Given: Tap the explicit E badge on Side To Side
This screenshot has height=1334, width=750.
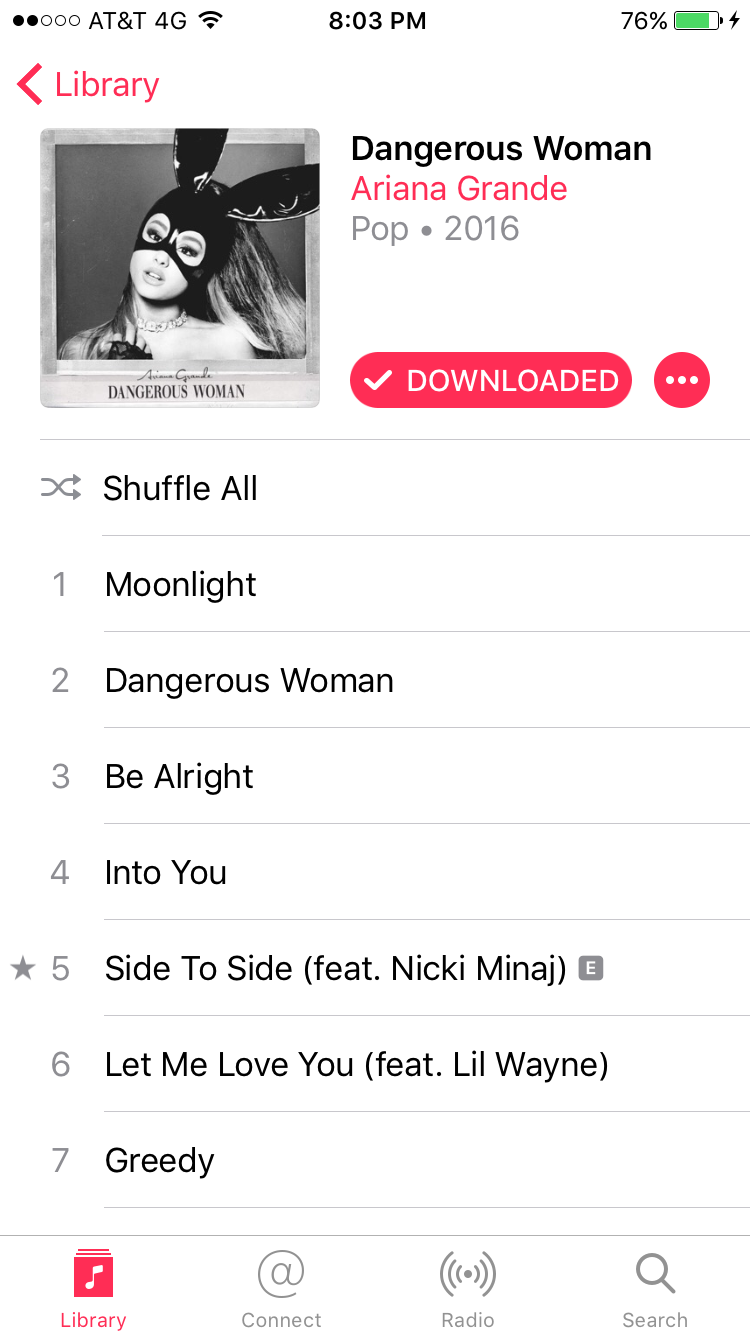Looking at the screenshot, I should click(x=591, y=968).
